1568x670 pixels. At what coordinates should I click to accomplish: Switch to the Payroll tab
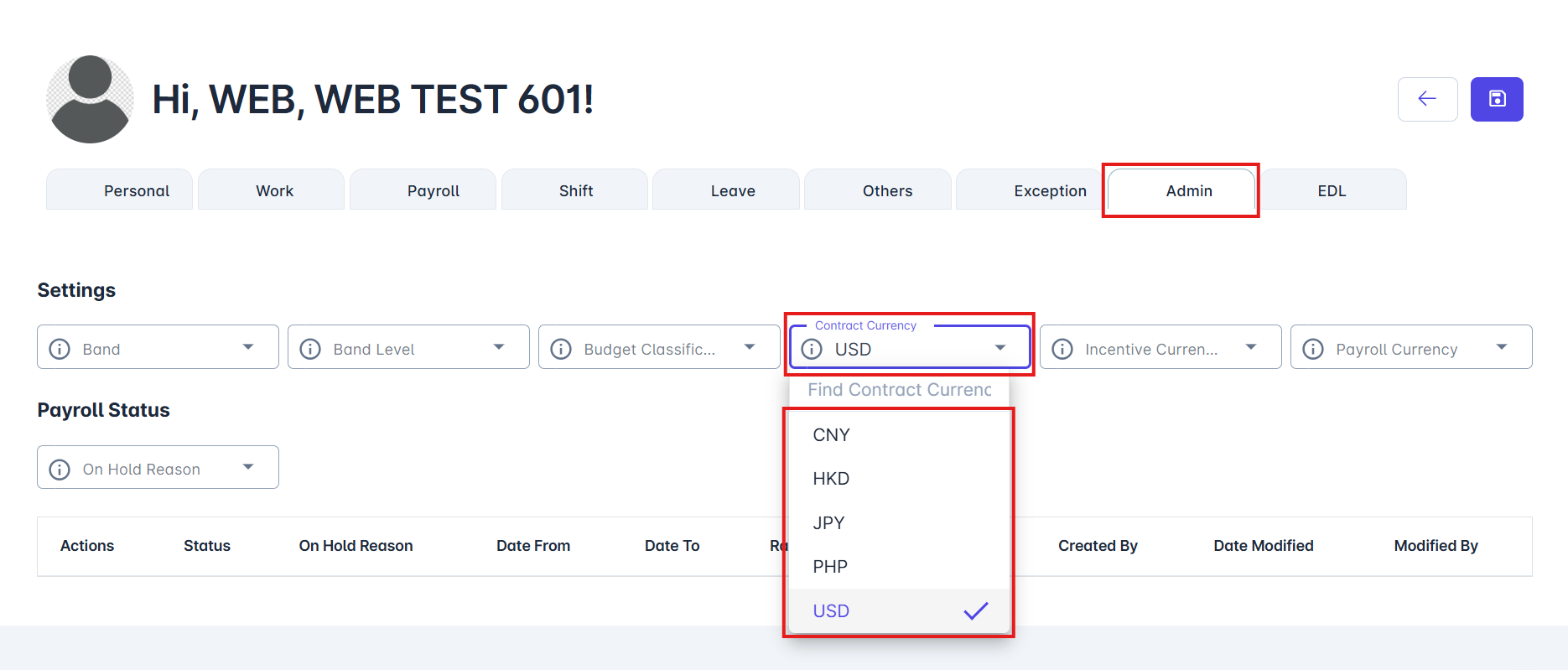(x=433, y=191)
